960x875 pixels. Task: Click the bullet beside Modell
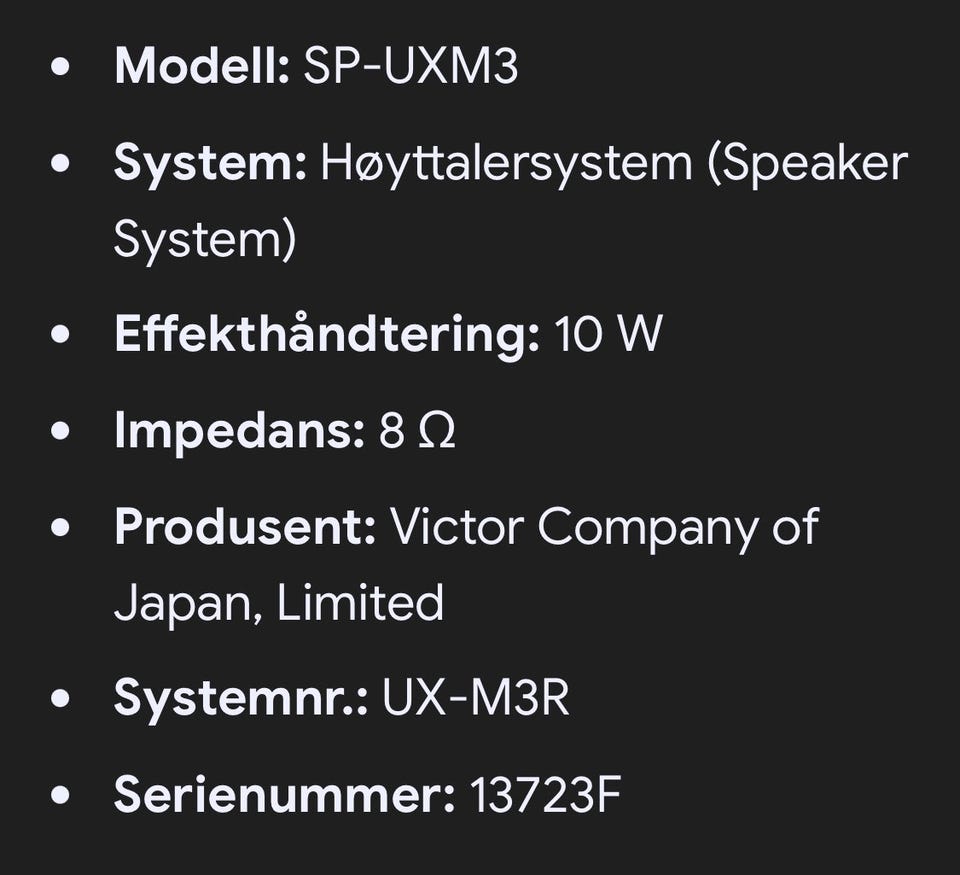60,66
